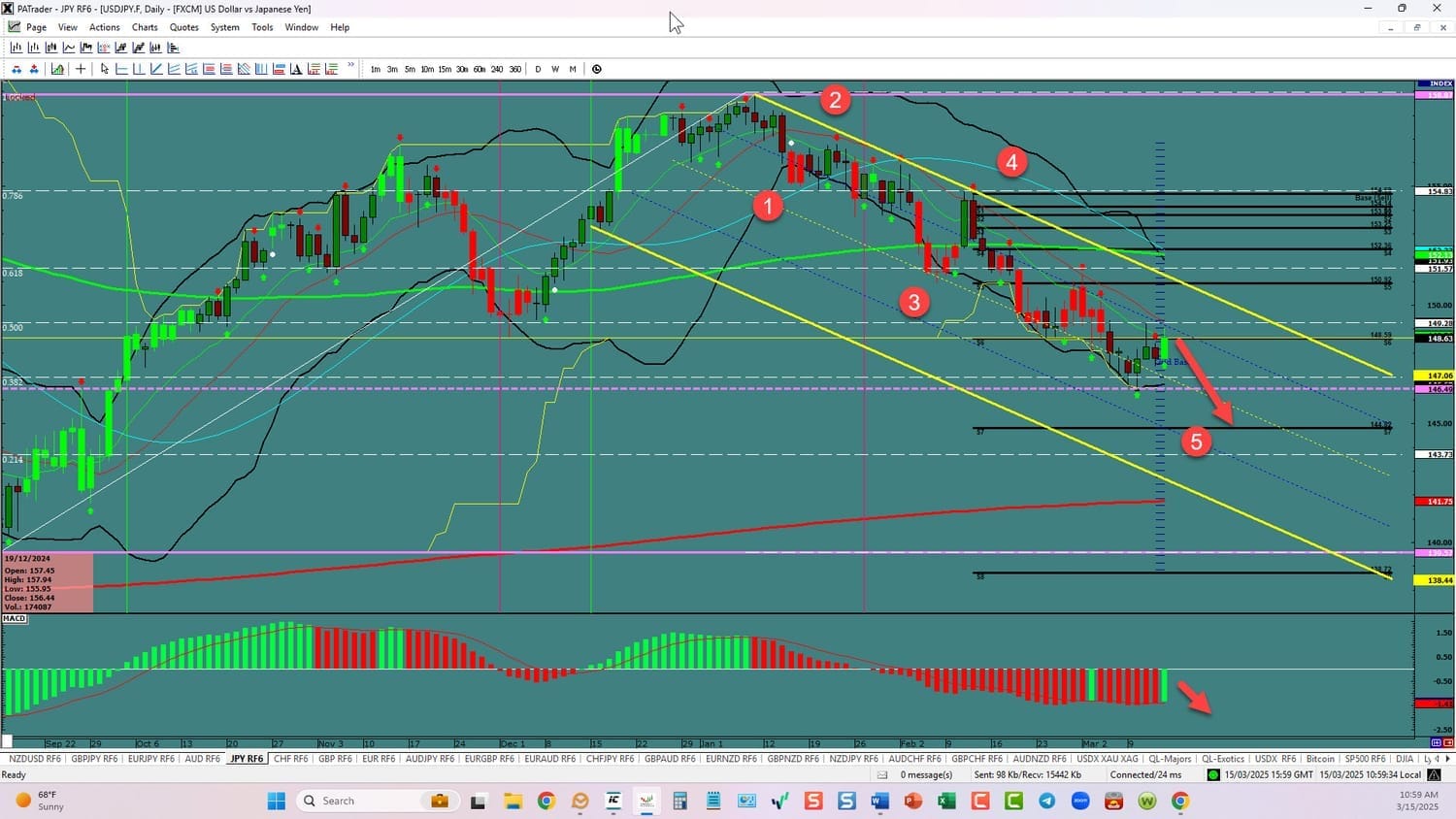Image resolution: width=1456 pixels, height=819 pixels.
Task: Choose the parallel channel lines tool
Action: click(174, 69)
